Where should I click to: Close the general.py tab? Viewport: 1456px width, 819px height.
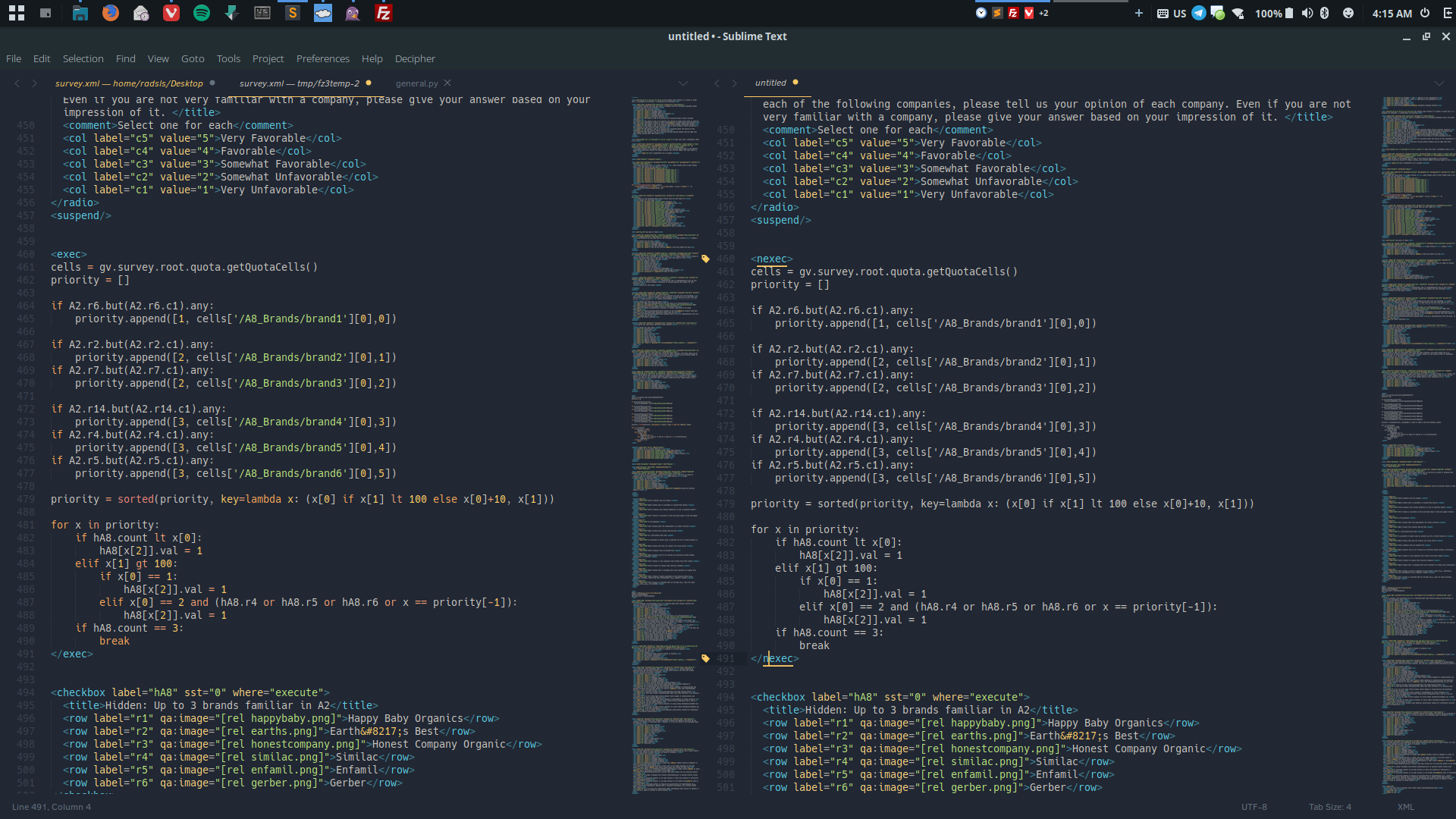[447, 83]
